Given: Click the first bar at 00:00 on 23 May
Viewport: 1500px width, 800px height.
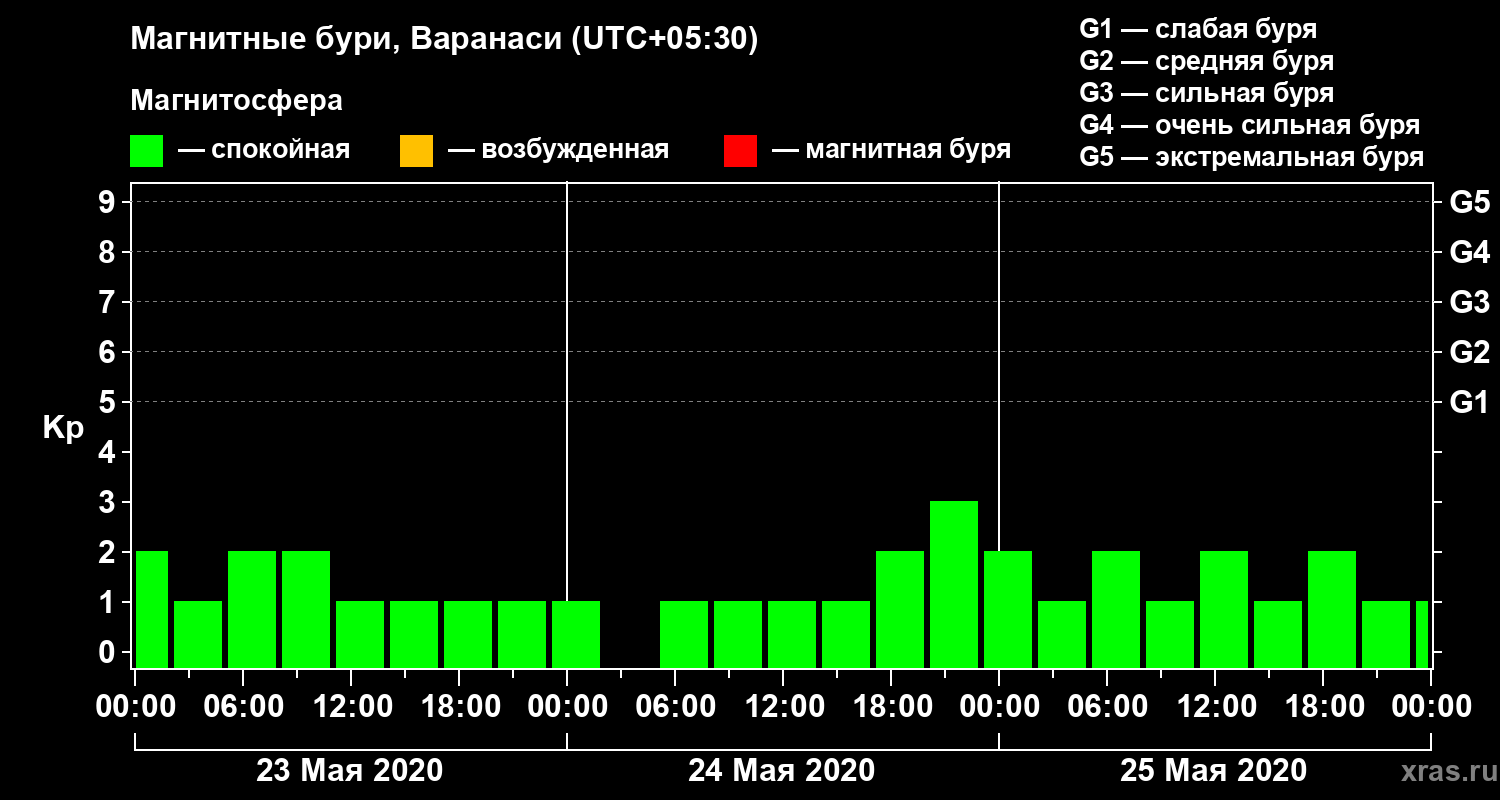Looking at the screenshot, I should [152, 609].
